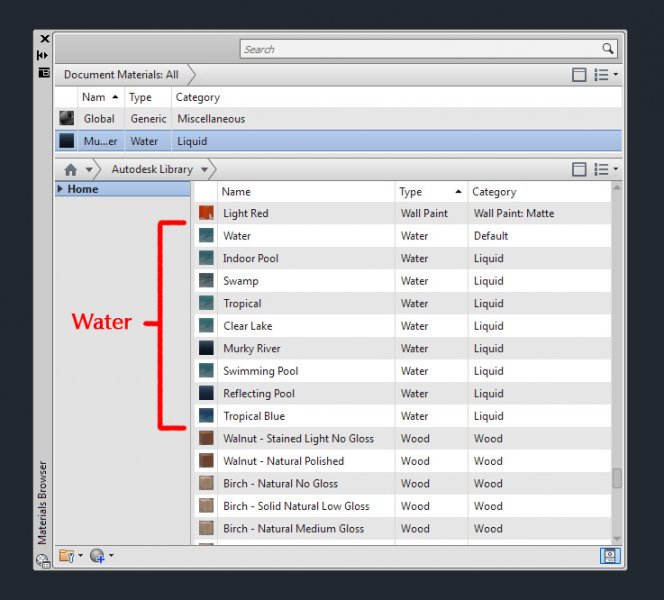Click the Indoor Pool material swatch
This screenshot has width=664, height=600.
tap(206, 257)
